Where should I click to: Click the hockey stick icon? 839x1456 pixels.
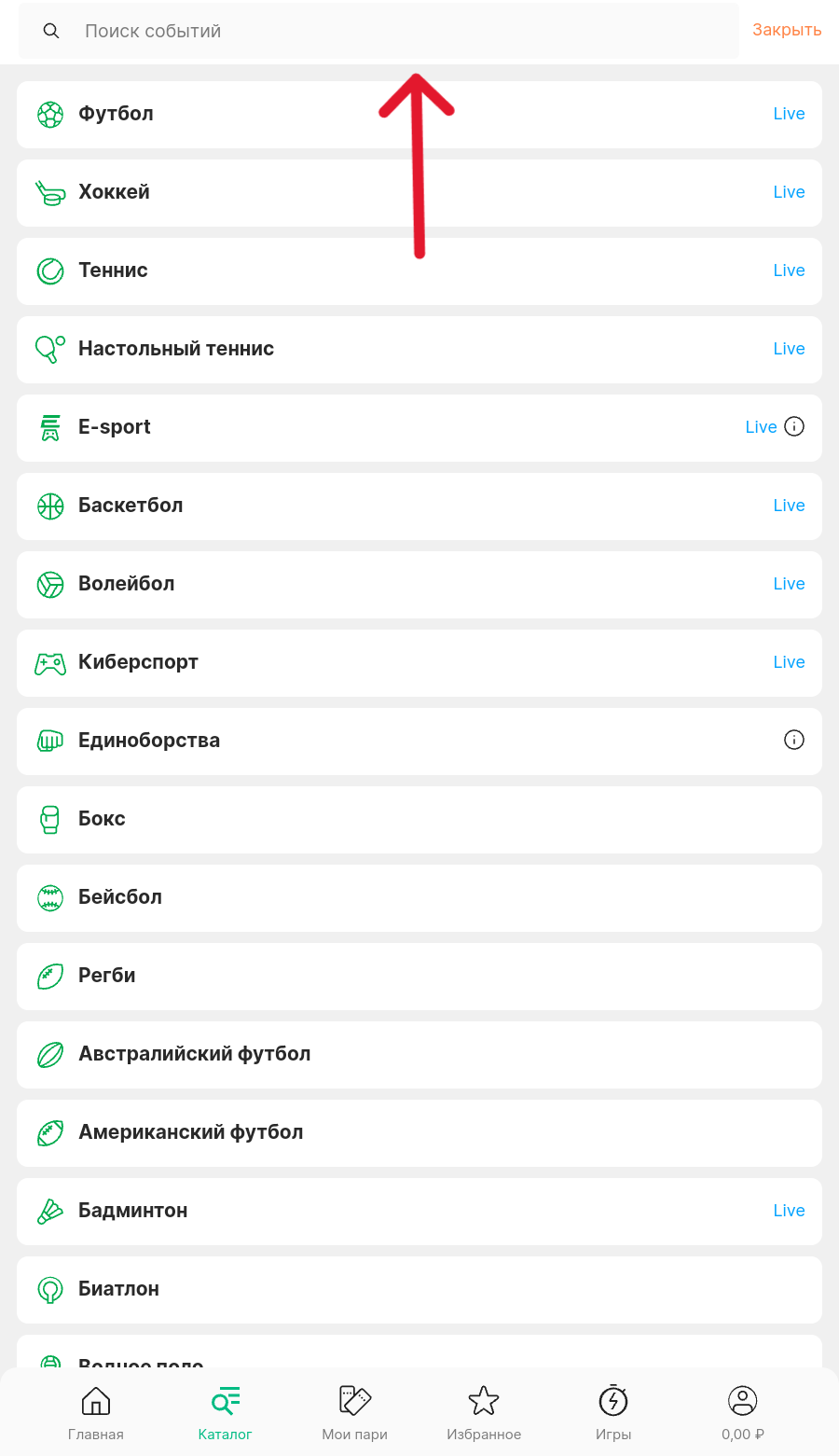(x=50, y=192)
